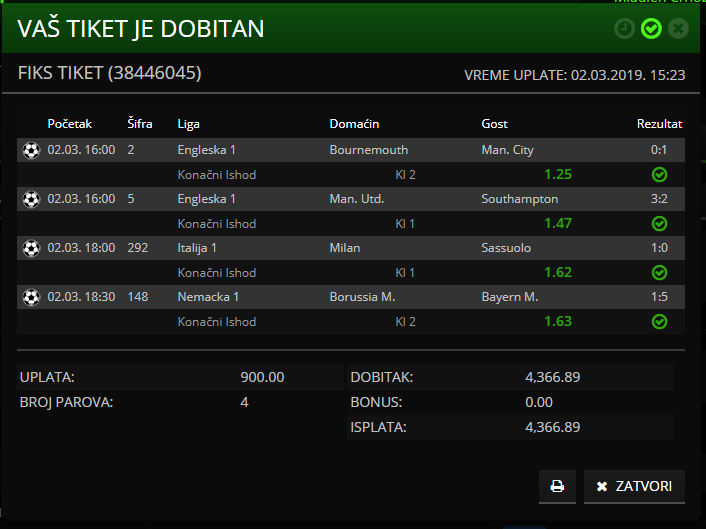Viewport: 706px width, 529px height.
Task: Click the 3:2 result value
Action: pos(659,199)
